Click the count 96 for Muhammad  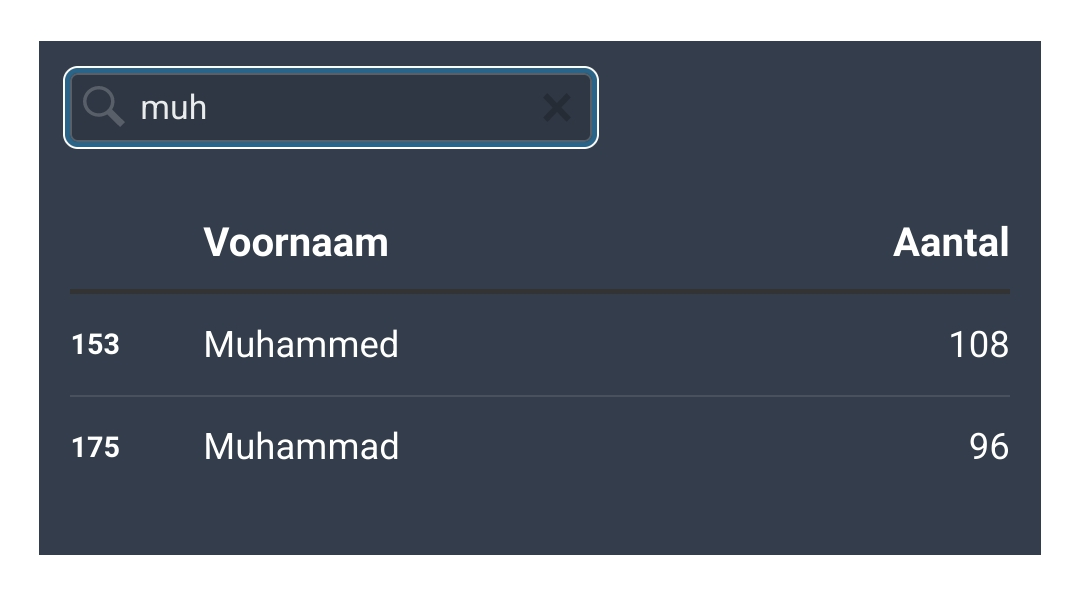(988, 446)
